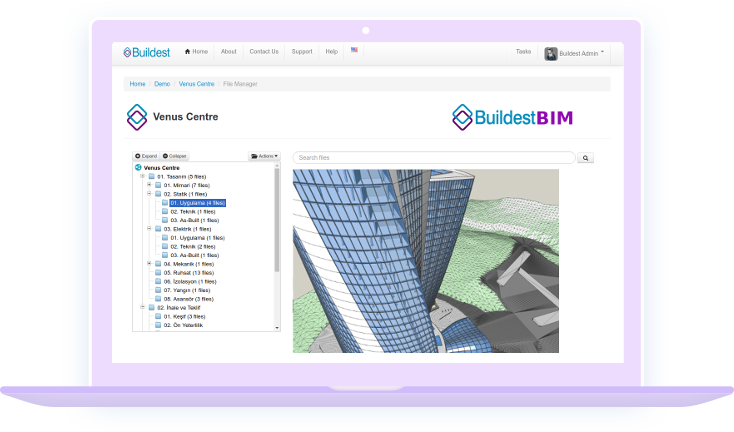The width and height of the screenshot is (734, 432).
Task: Follow the Home breadcrumb link
Action: [x=137, y=84]
